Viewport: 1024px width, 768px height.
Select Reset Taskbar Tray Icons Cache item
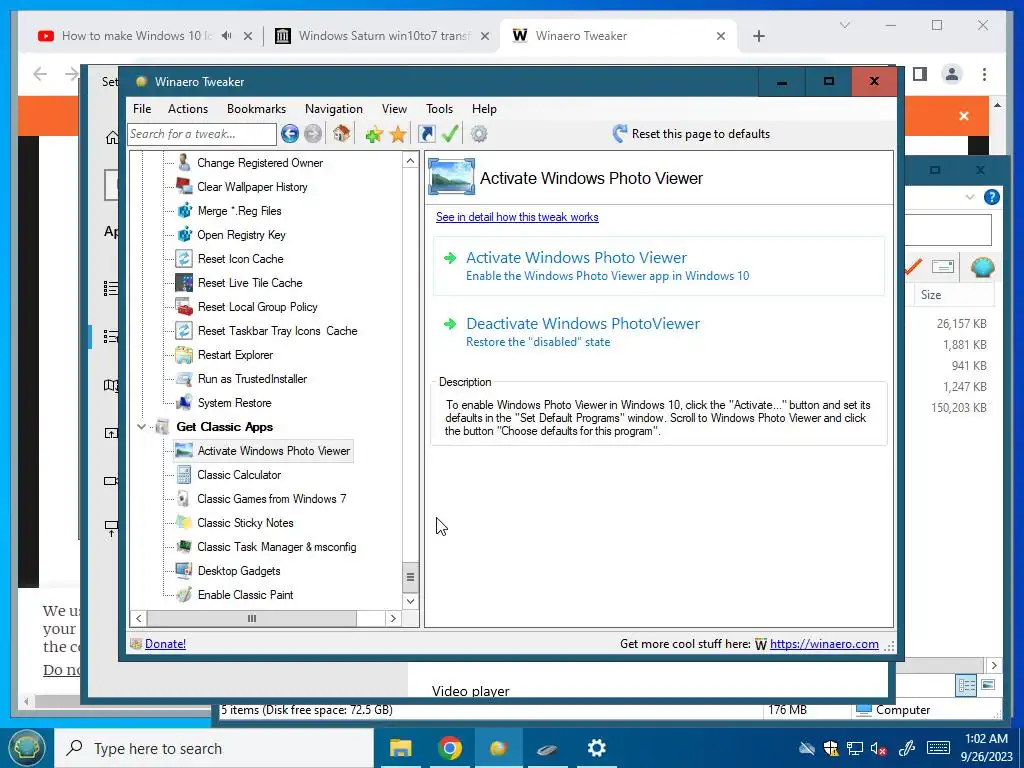[278, 331]
